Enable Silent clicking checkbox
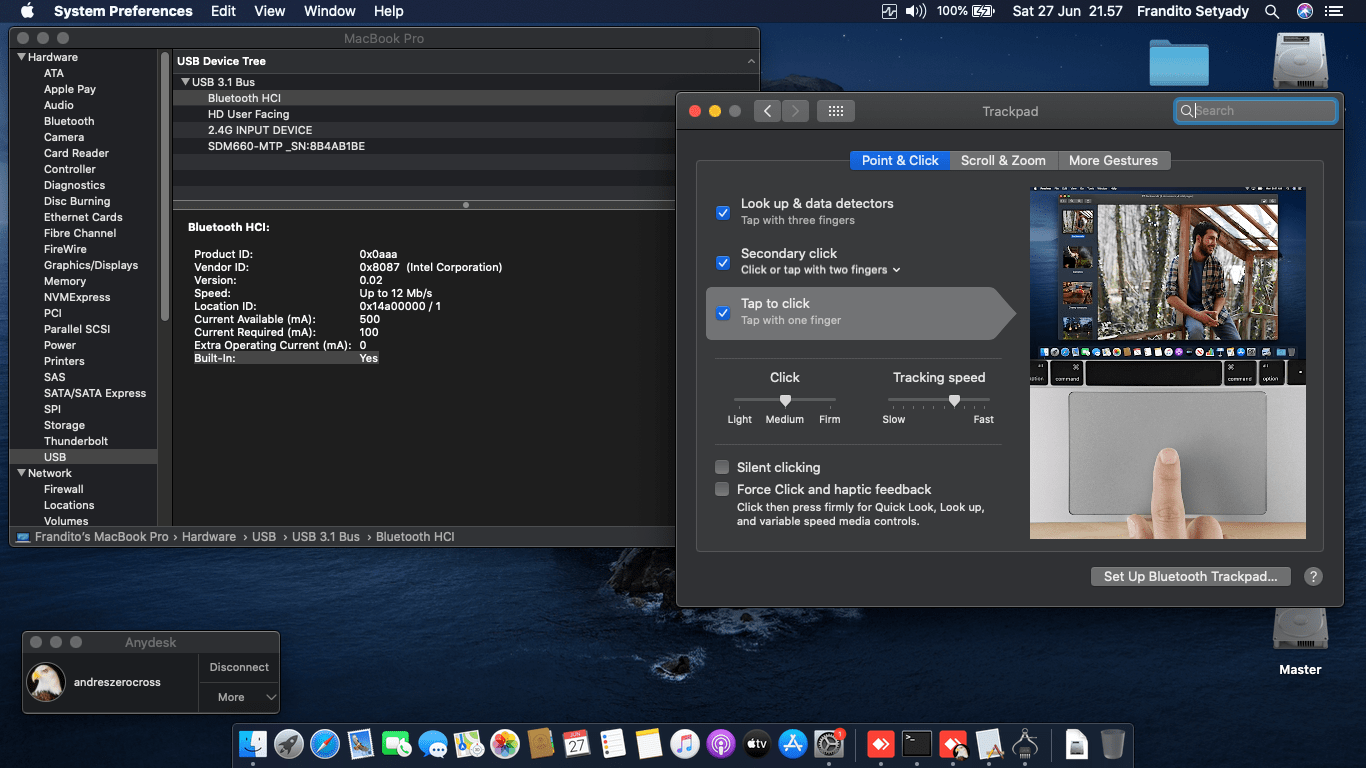Viewport: 1366px width, 768px height. pos(722,467)
